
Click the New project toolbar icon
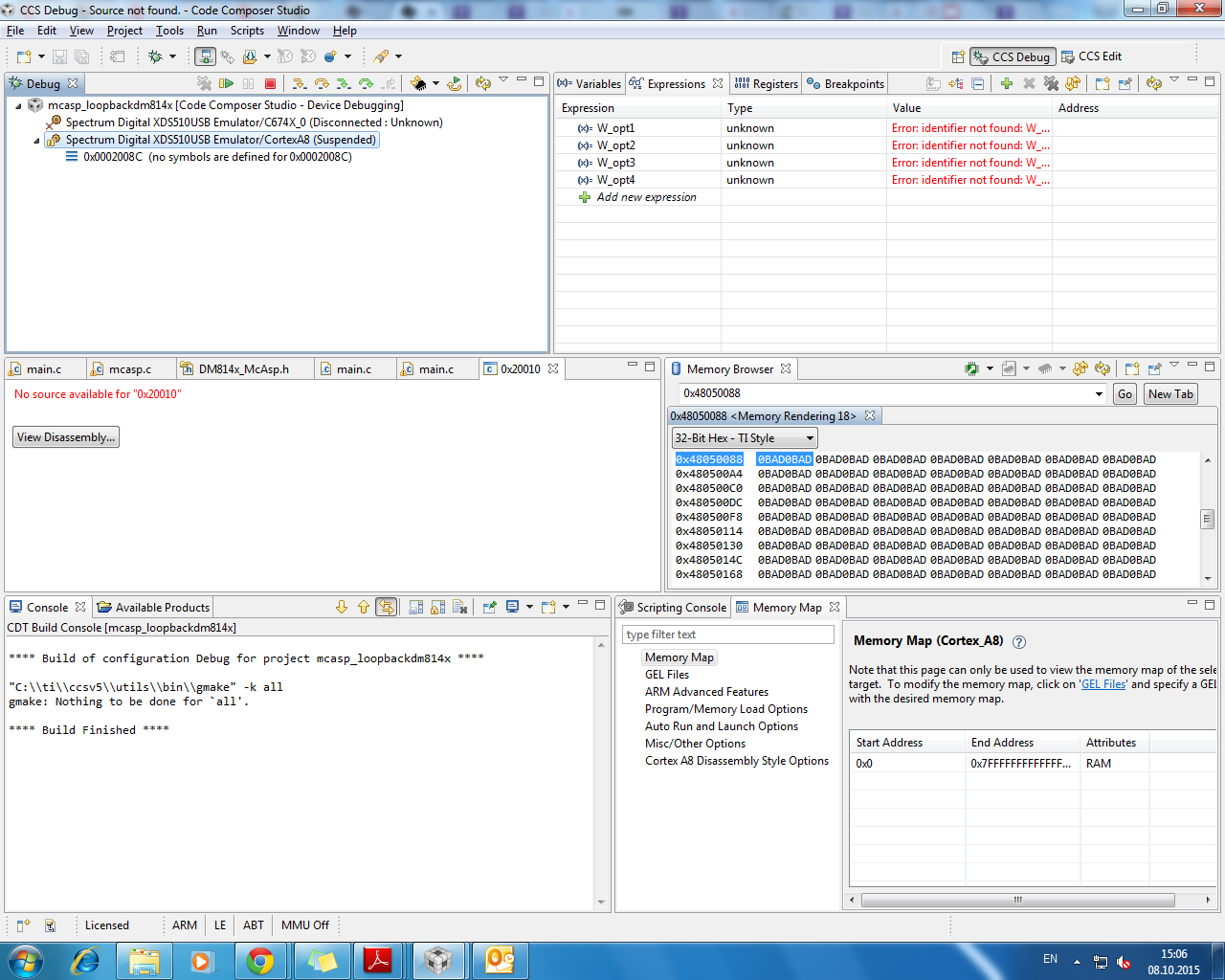pyautogui.click(x=24, y=57)
